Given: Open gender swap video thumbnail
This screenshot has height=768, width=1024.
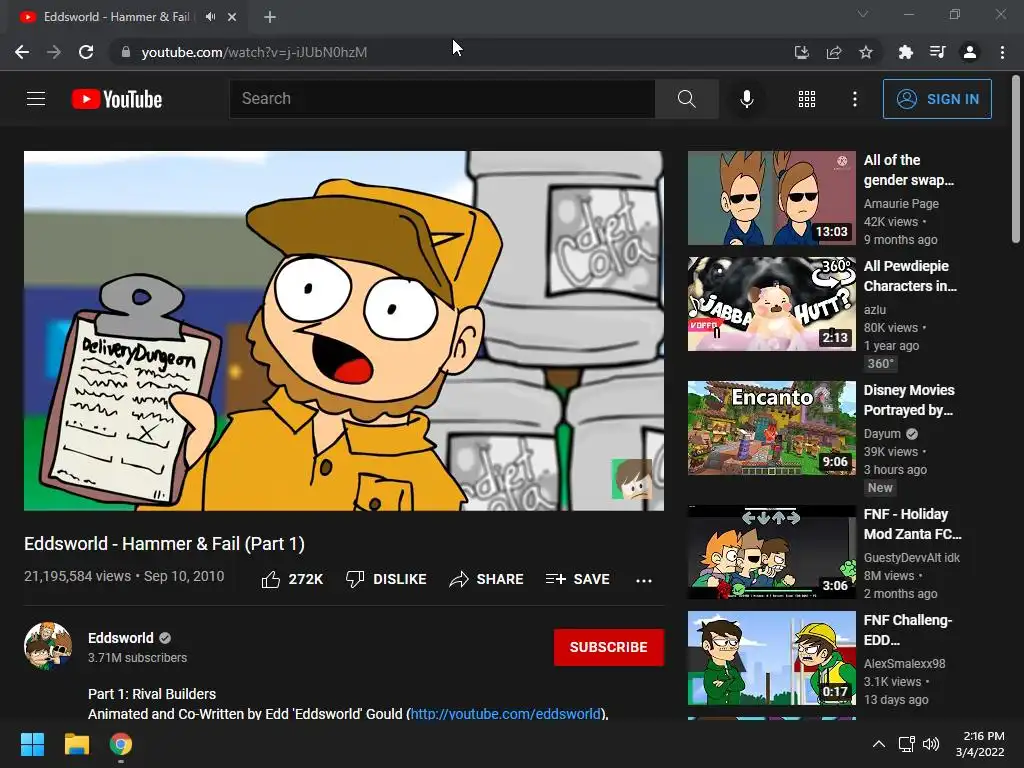Looking at the screenshot, I should coord(771,198).
